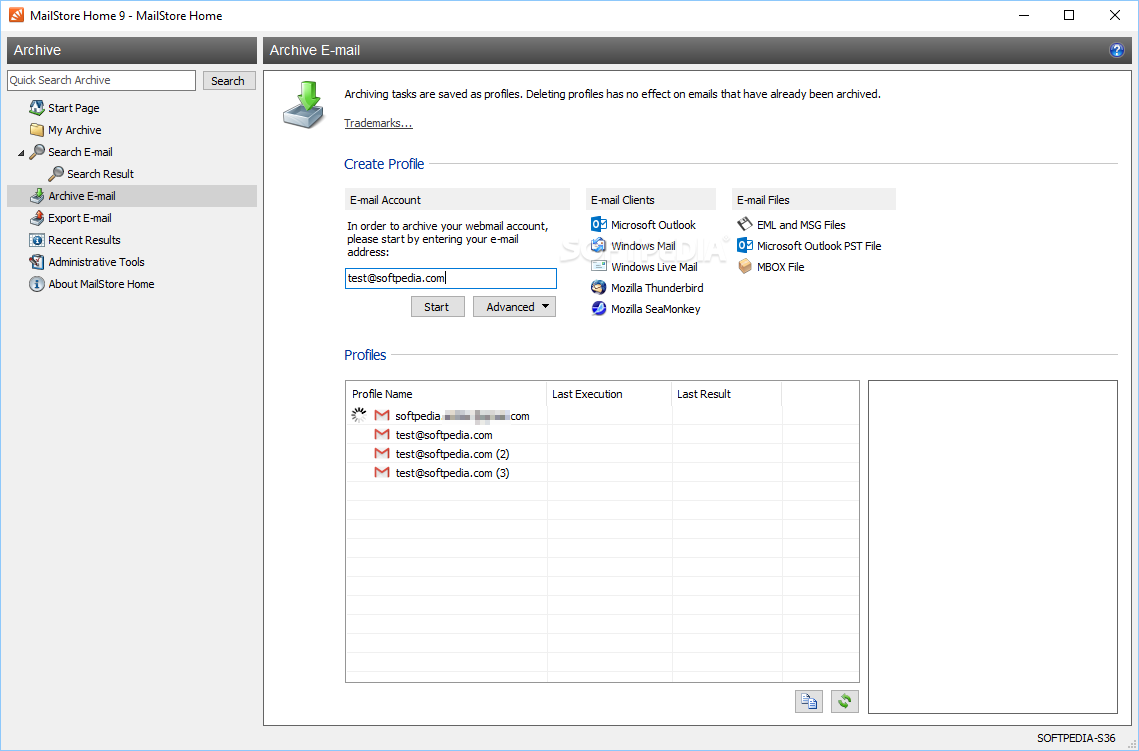Open Administrative Tools
The width and height of the screenshot is (1139, 751).
pos(96,261)
